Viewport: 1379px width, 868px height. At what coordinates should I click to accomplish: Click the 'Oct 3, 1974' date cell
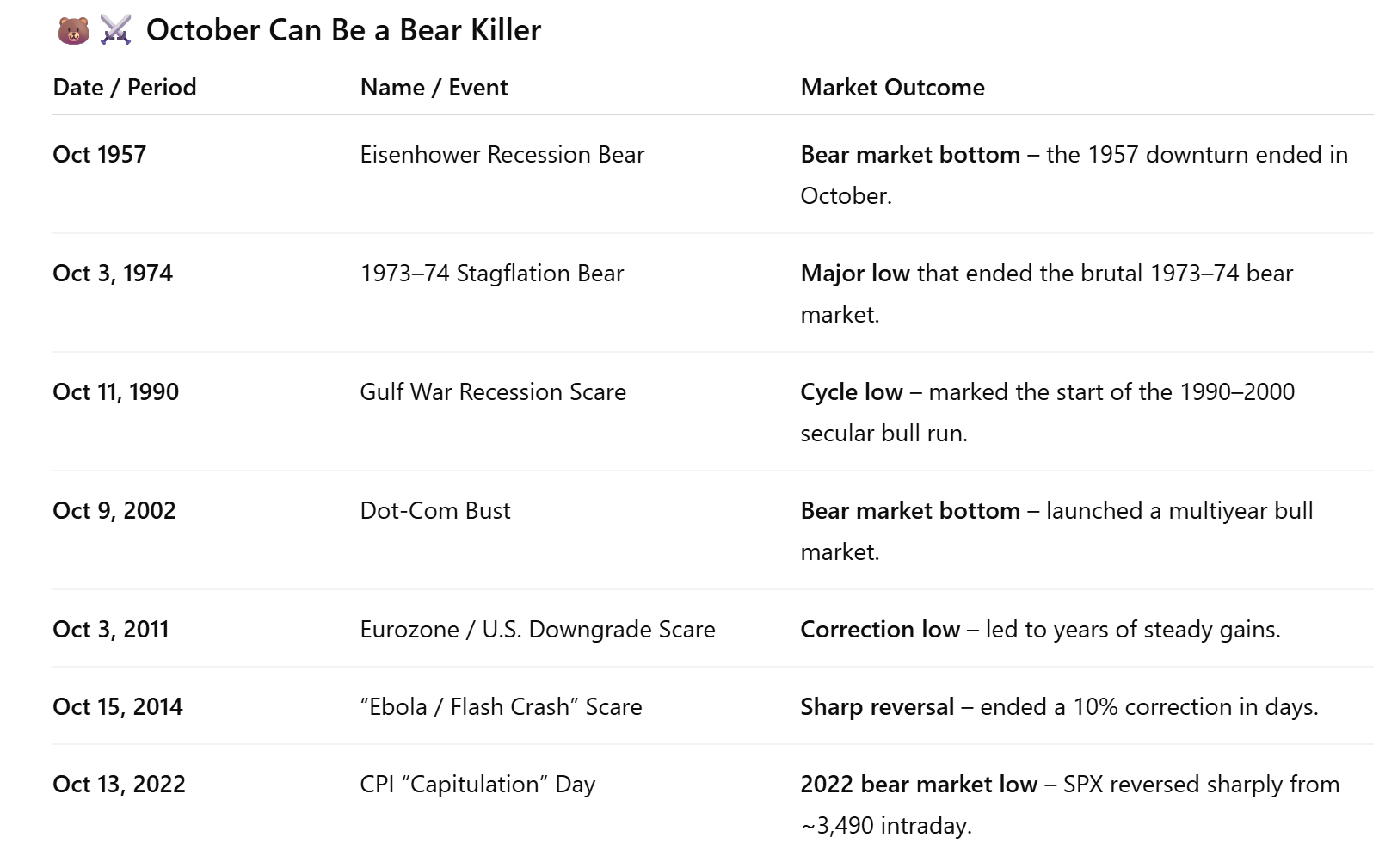point(113,273)
